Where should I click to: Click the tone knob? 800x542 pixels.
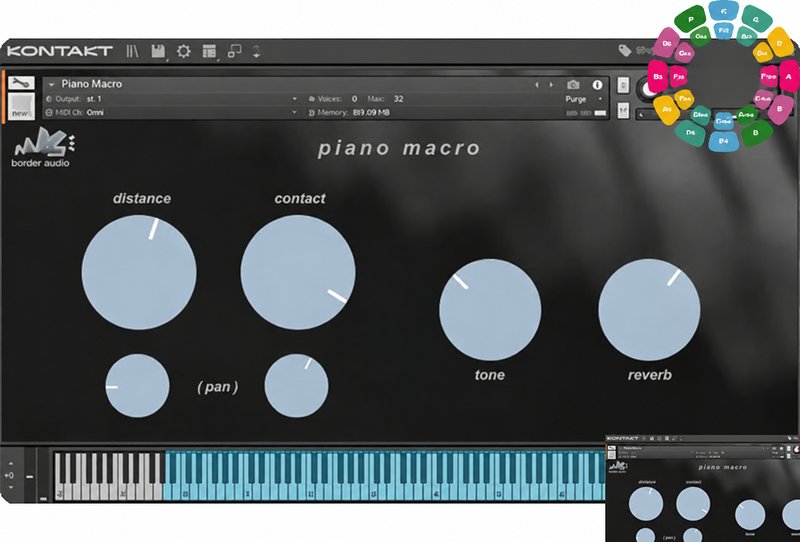tap(490, 310)
